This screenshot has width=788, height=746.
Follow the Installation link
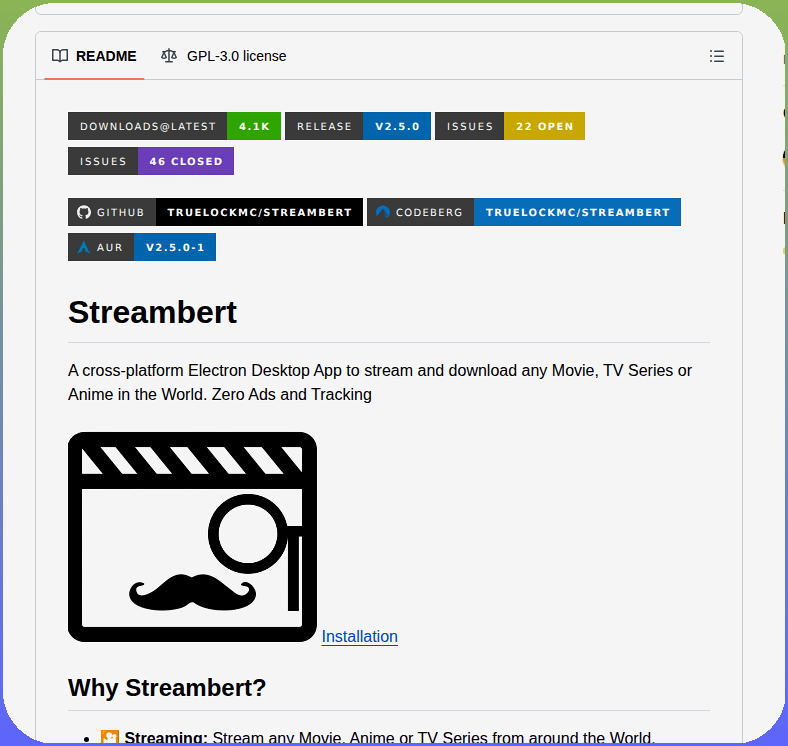pyautogui.click(x=360, y=636)
